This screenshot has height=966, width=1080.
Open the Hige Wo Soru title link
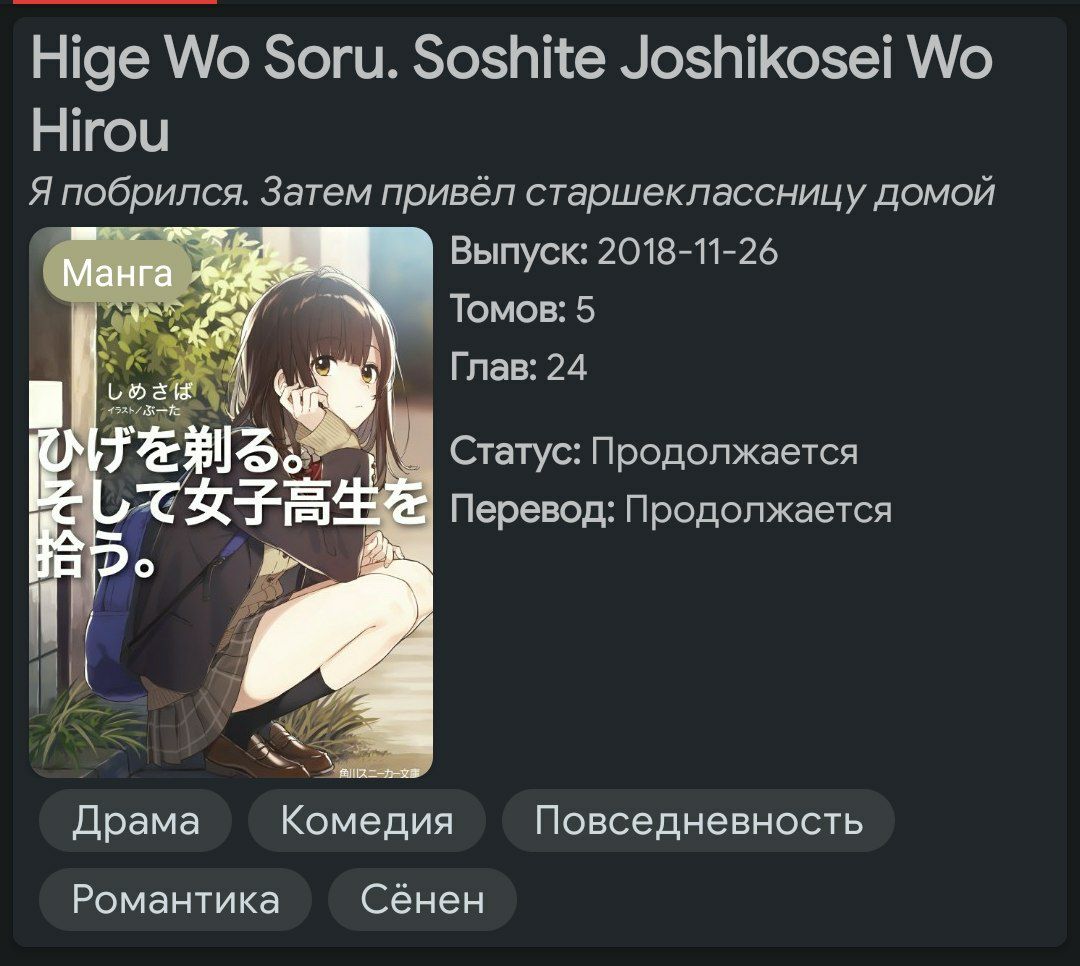click(511, 93)
